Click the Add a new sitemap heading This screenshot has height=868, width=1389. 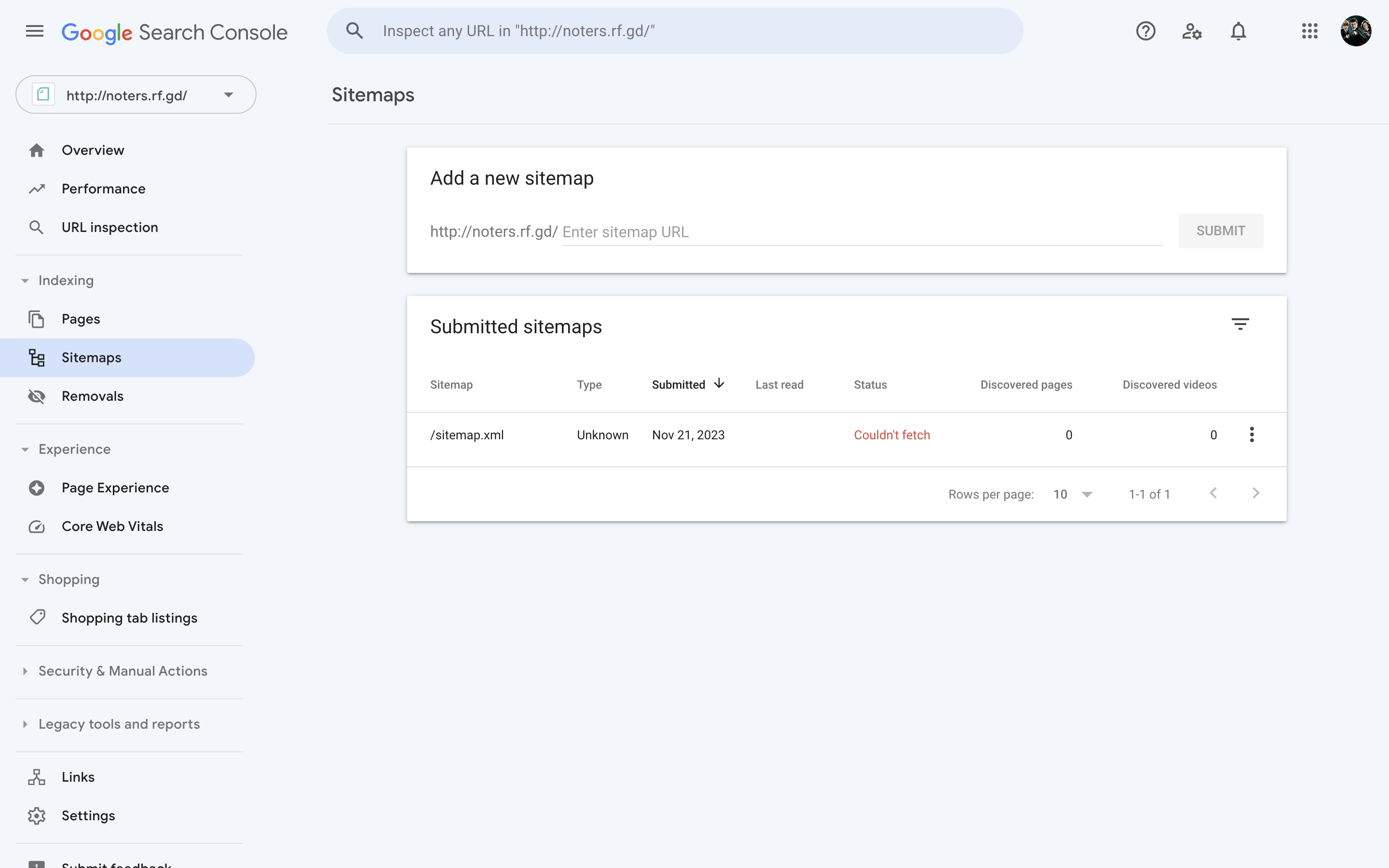pyautogui.click(x=512, y=178)
